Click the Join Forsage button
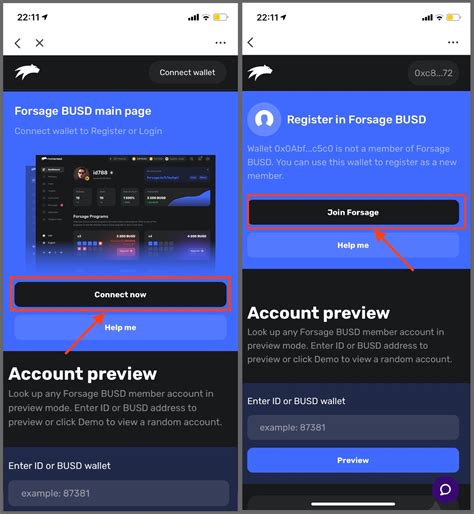This screenshot has width=474, height=514. coord(353,212)
